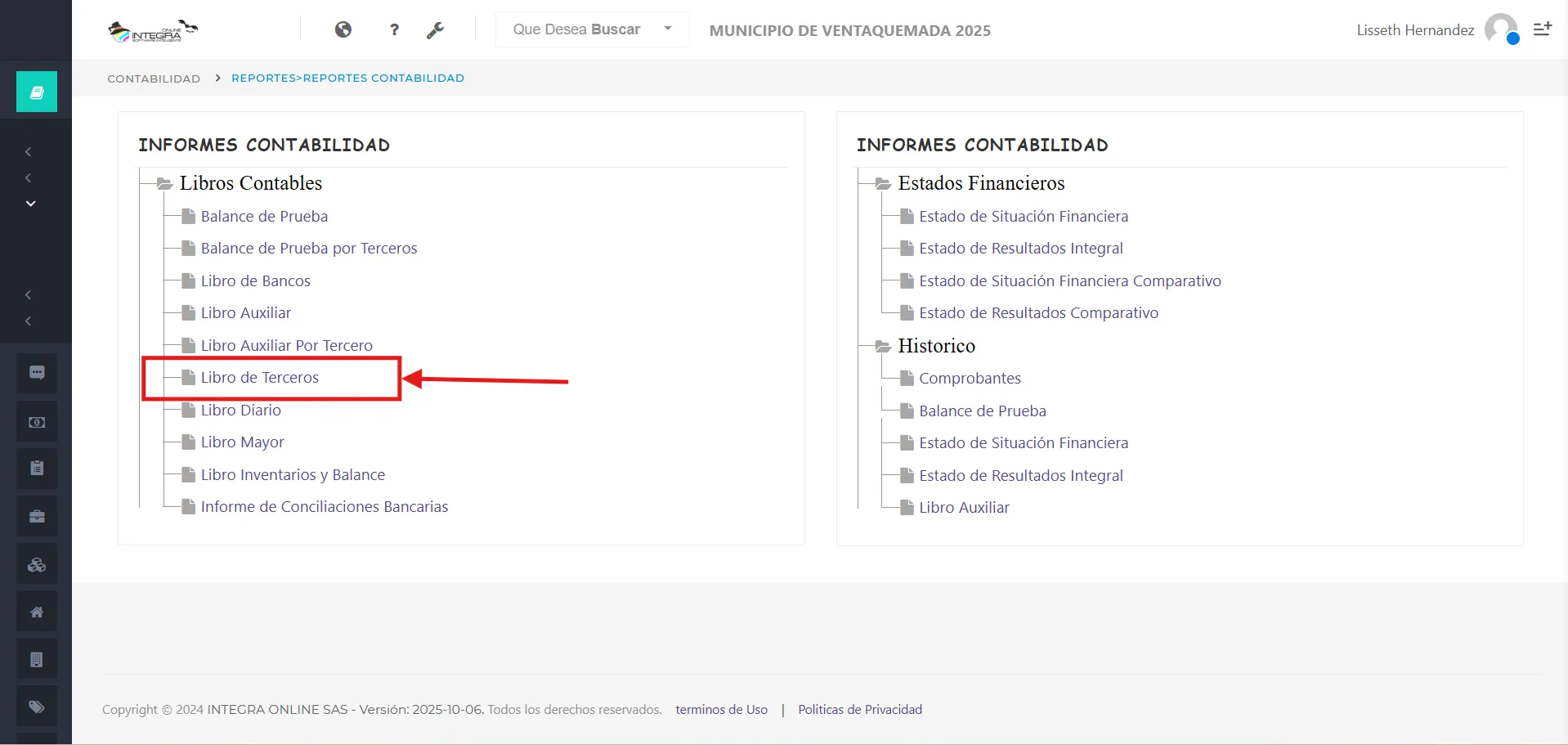1568x745 pixels.
Task: Open the wrench tools icon
Action: [435, 30]
